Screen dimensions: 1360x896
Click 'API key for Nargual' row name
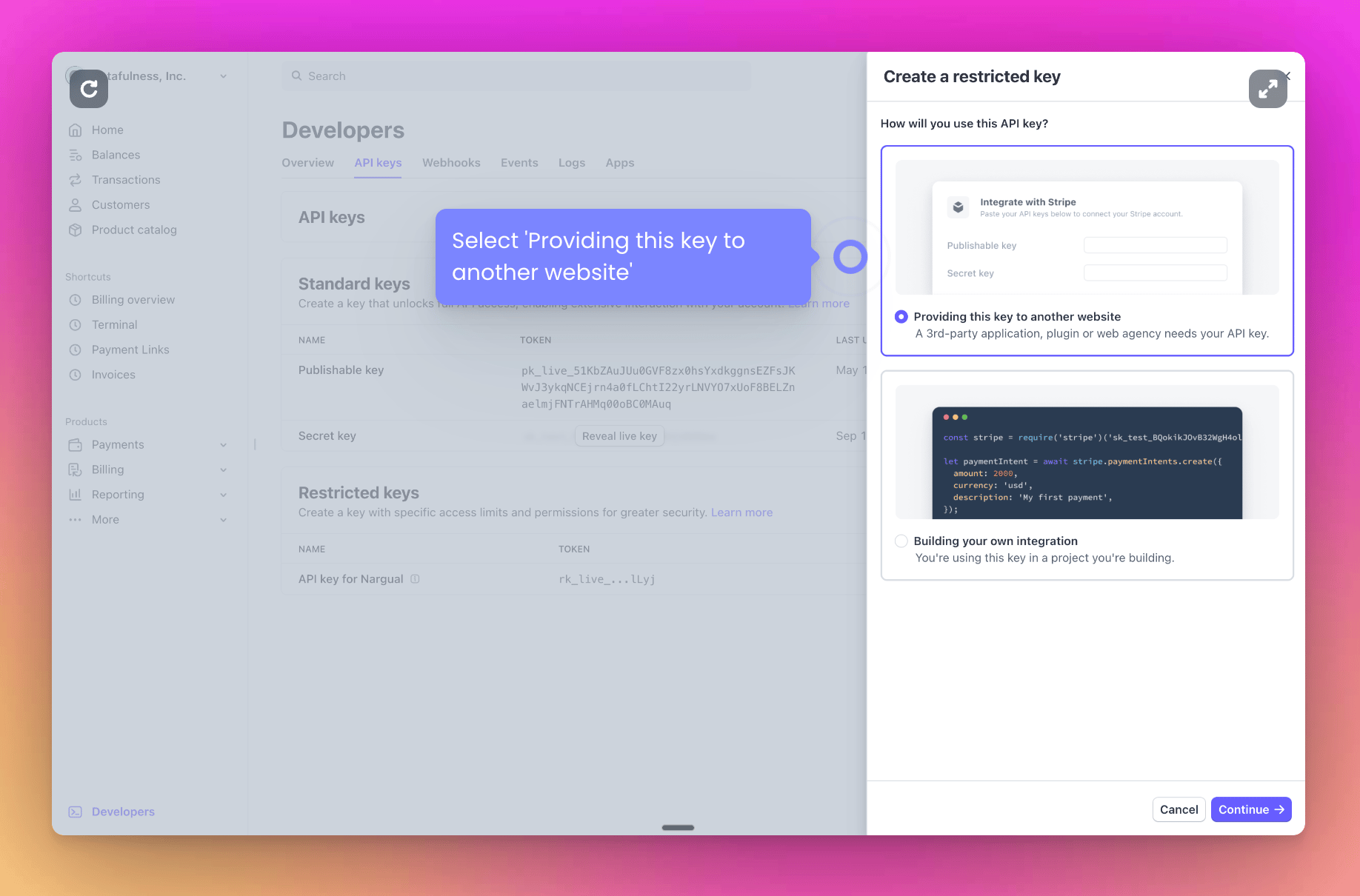(x=350, y=579)
